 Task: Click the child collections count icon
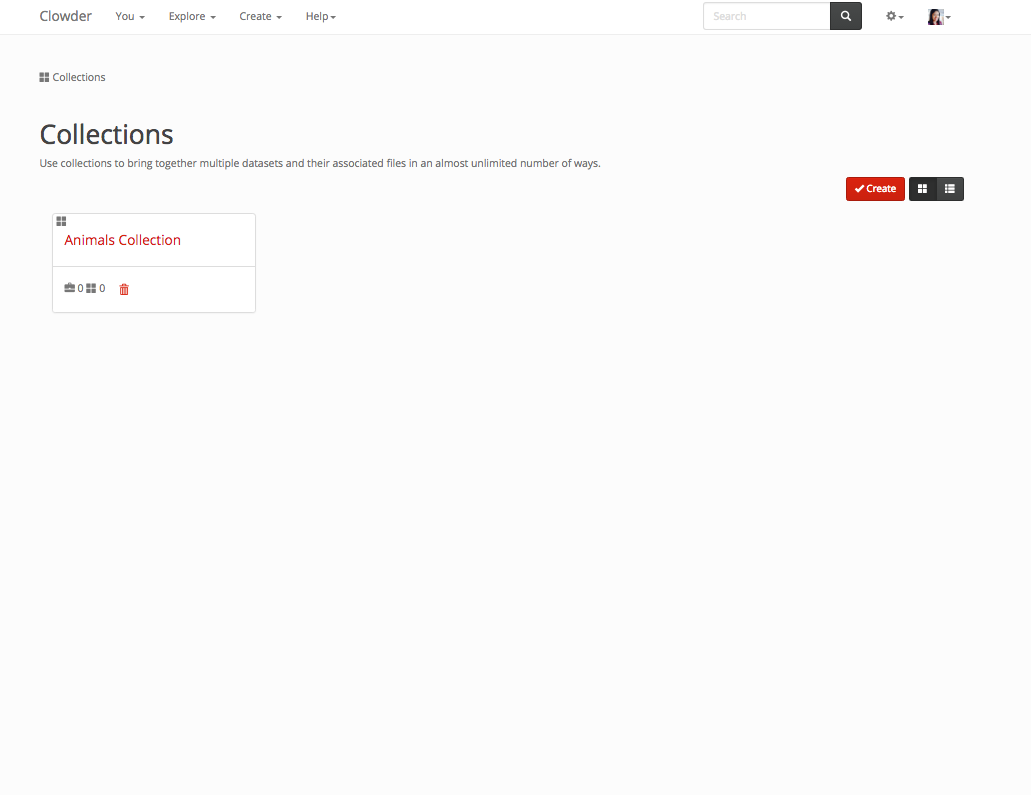[91, 288]
